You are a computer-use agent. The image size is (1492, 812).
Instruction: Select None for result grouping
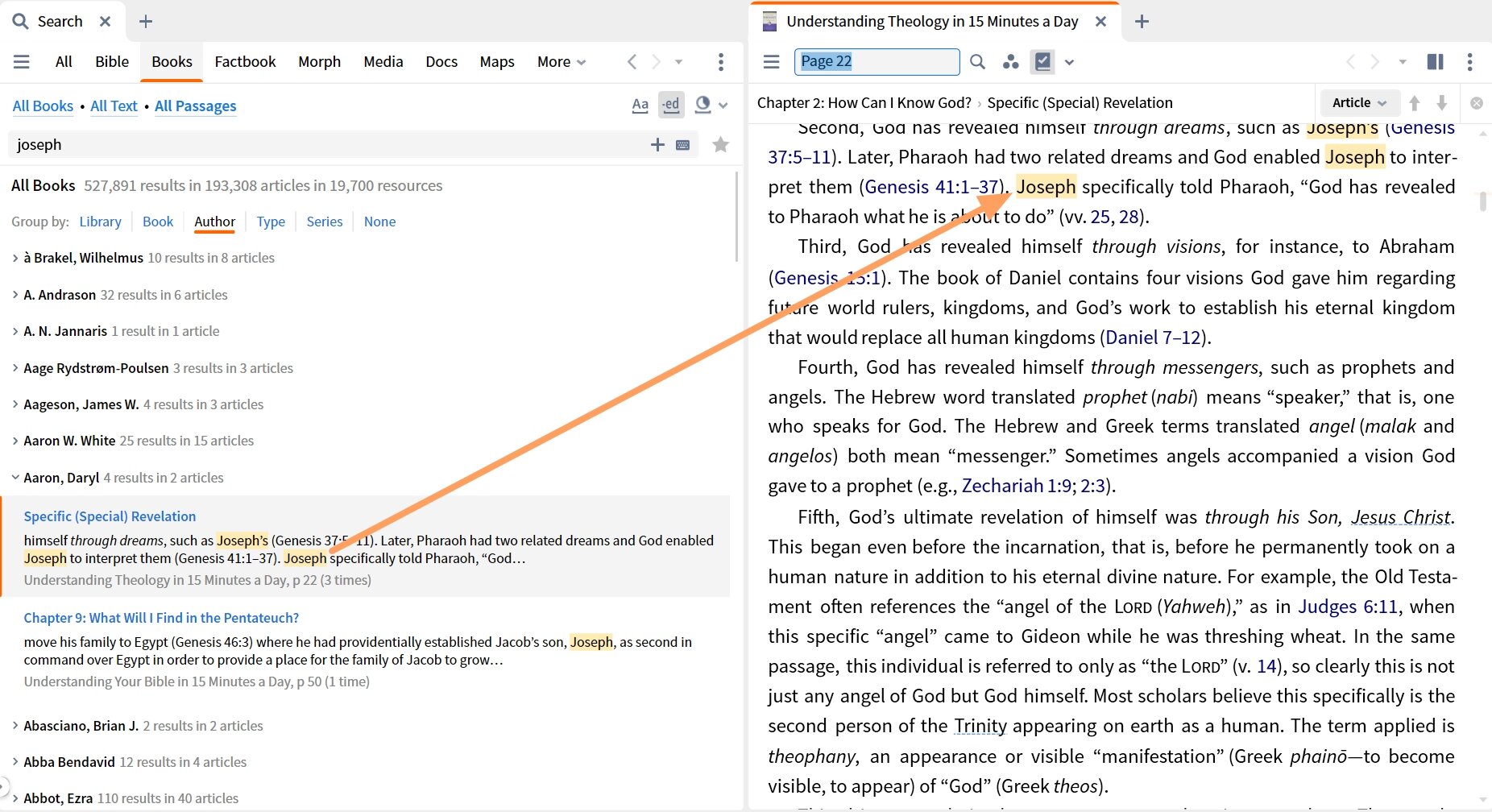379,222
